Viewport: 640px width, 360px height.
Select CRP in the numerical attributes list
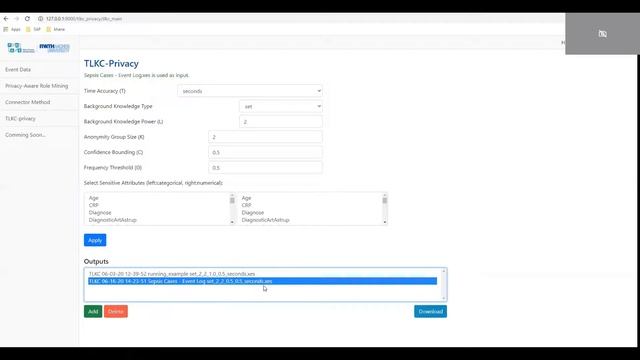[310, 205]
